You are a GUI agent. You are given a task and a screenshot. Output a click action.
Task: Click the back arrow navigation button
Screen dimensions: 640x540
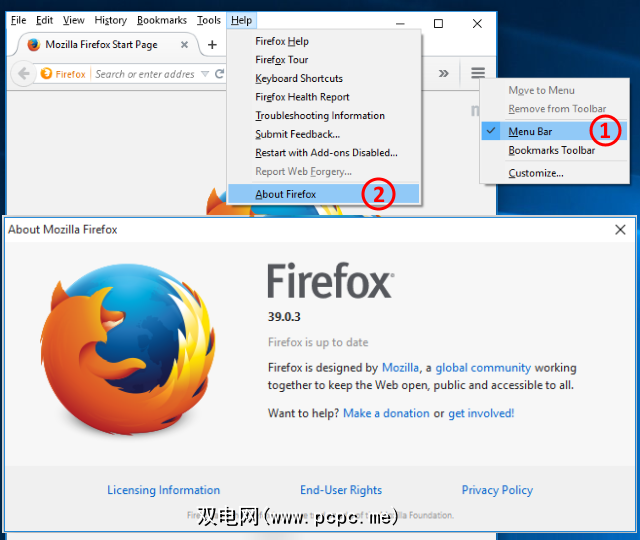pos(24,74)
